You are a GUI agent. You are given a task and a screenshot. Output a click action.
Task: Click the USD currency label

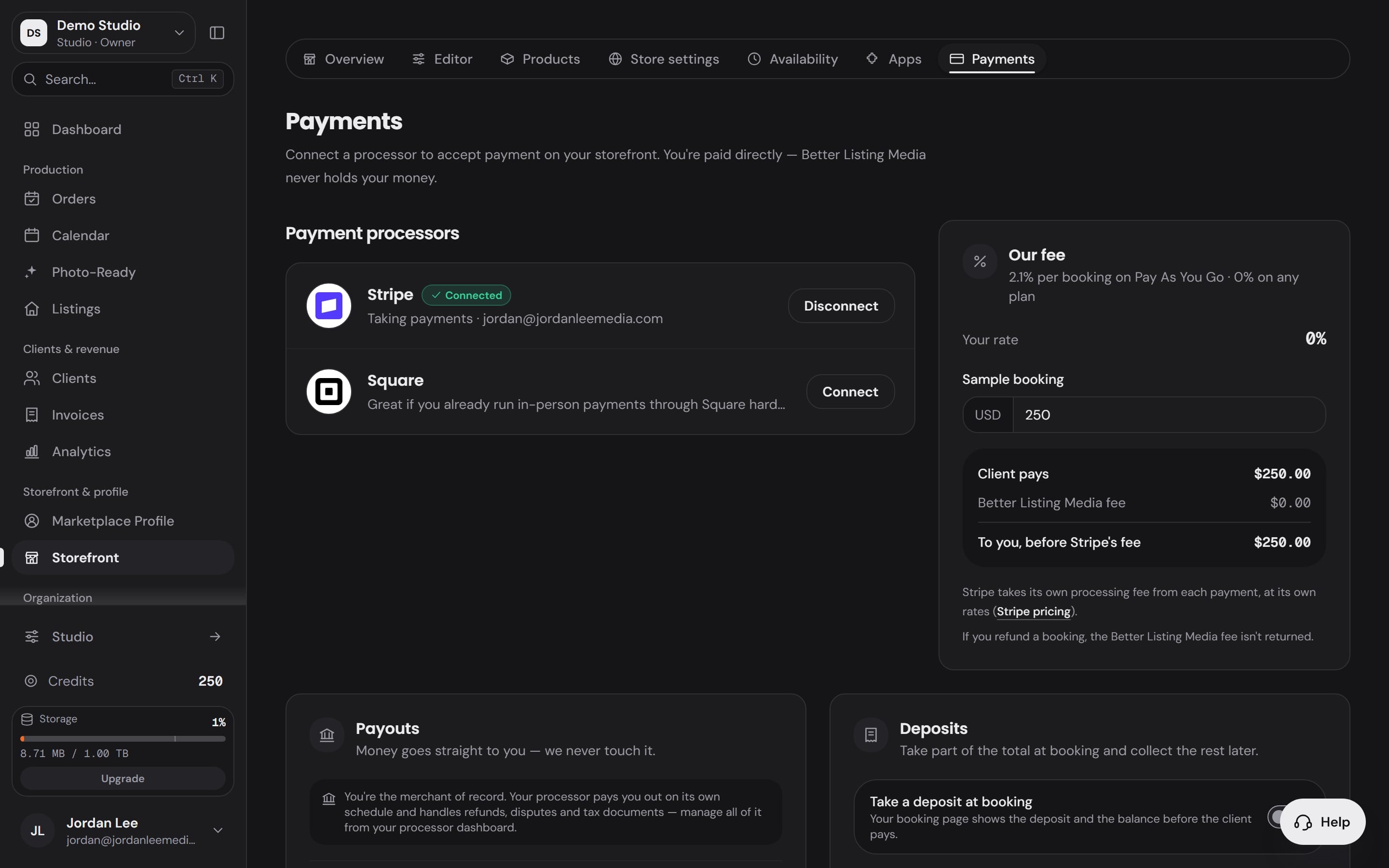[988, 415]
